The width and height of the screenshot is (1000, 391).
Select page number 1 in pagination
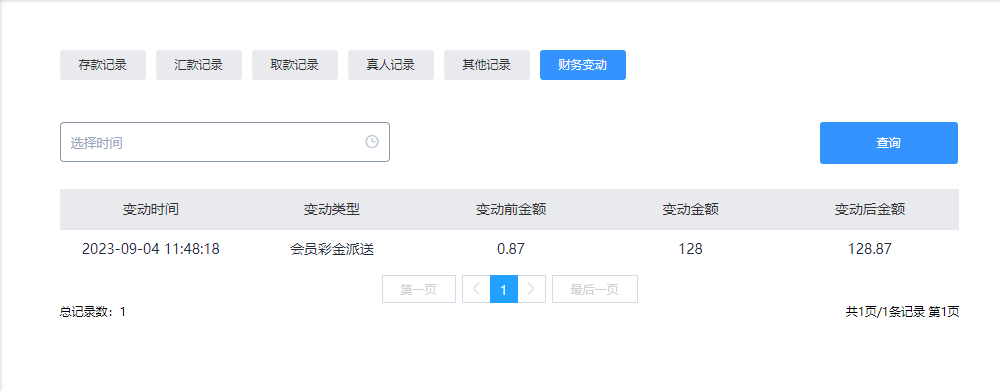point(504,289)
